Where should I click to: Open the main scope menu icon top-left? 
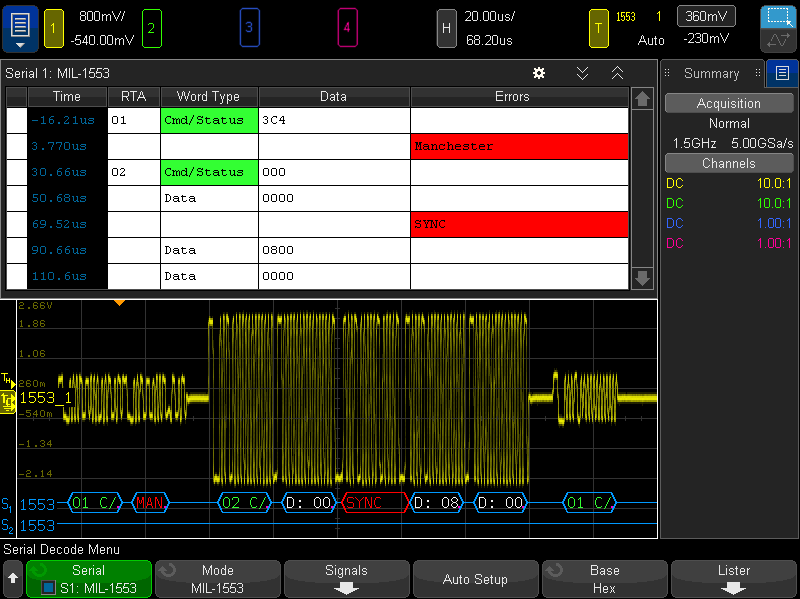pos(19,28)
